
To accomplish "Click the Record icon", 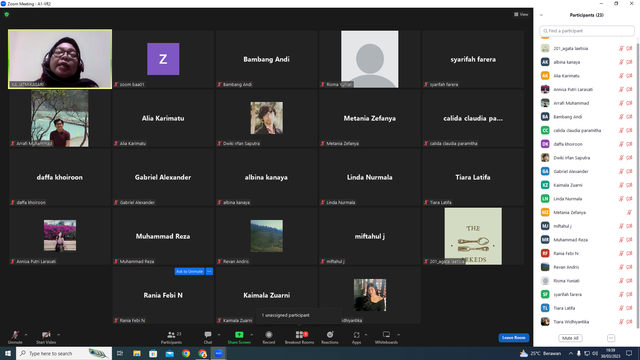I will 269,335.
